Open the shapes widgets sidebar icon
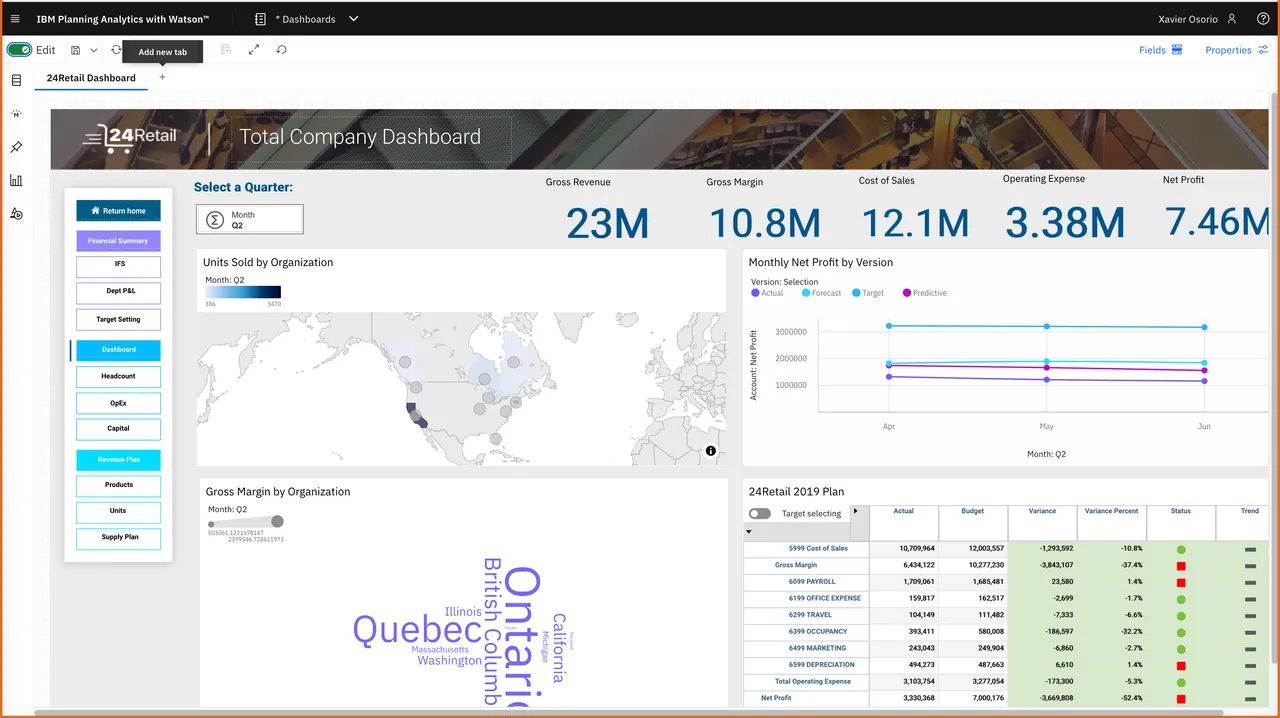 (x=16, y=214)
